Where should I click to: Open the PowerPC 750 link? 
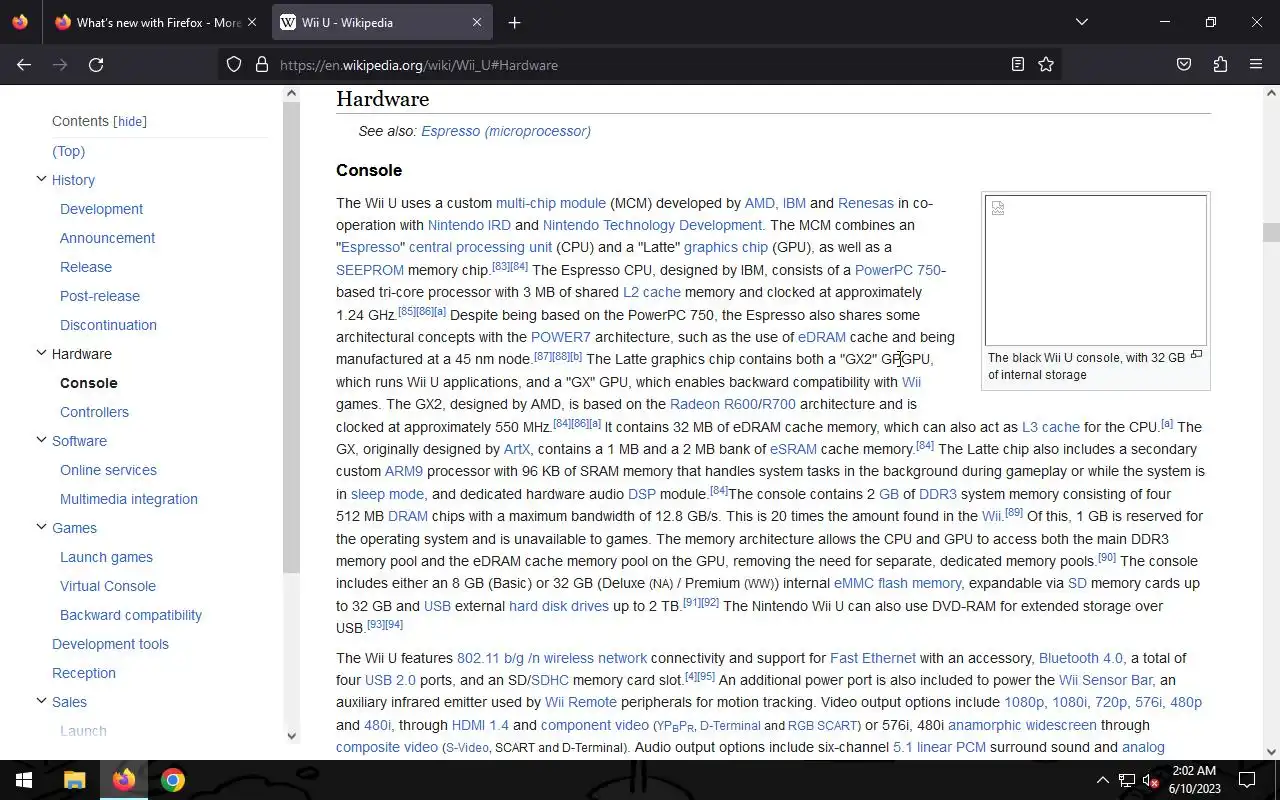click(x=900, y=270)
